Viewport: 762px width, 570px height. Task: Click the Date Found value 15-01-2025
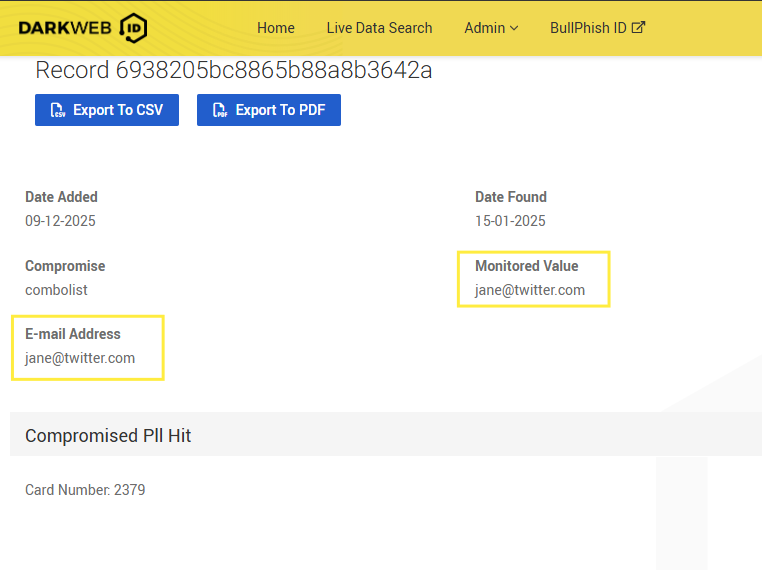(x=510, y=221)
